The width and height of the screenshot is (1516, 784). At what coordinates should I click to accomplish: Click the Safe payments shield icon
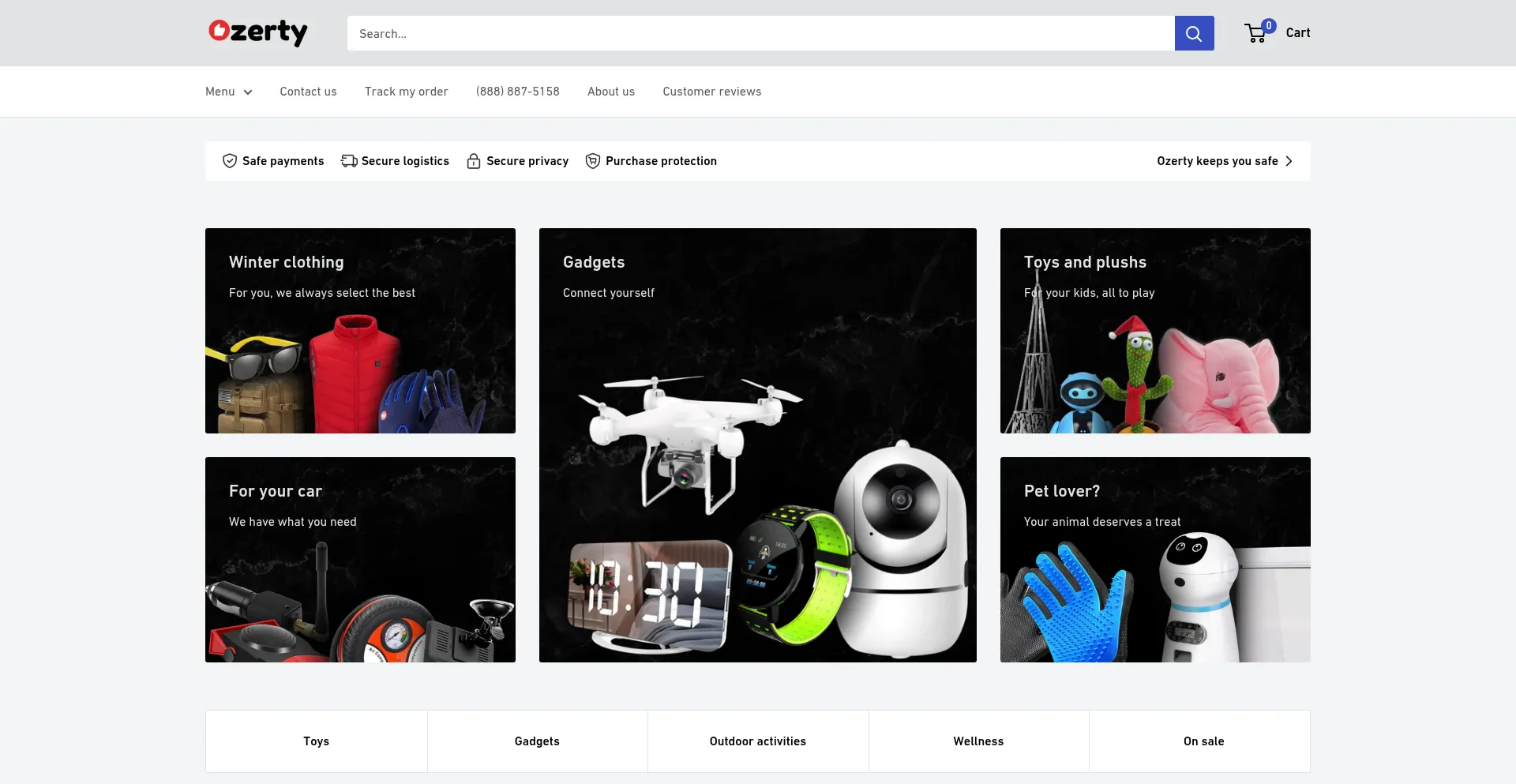(230, 161)
